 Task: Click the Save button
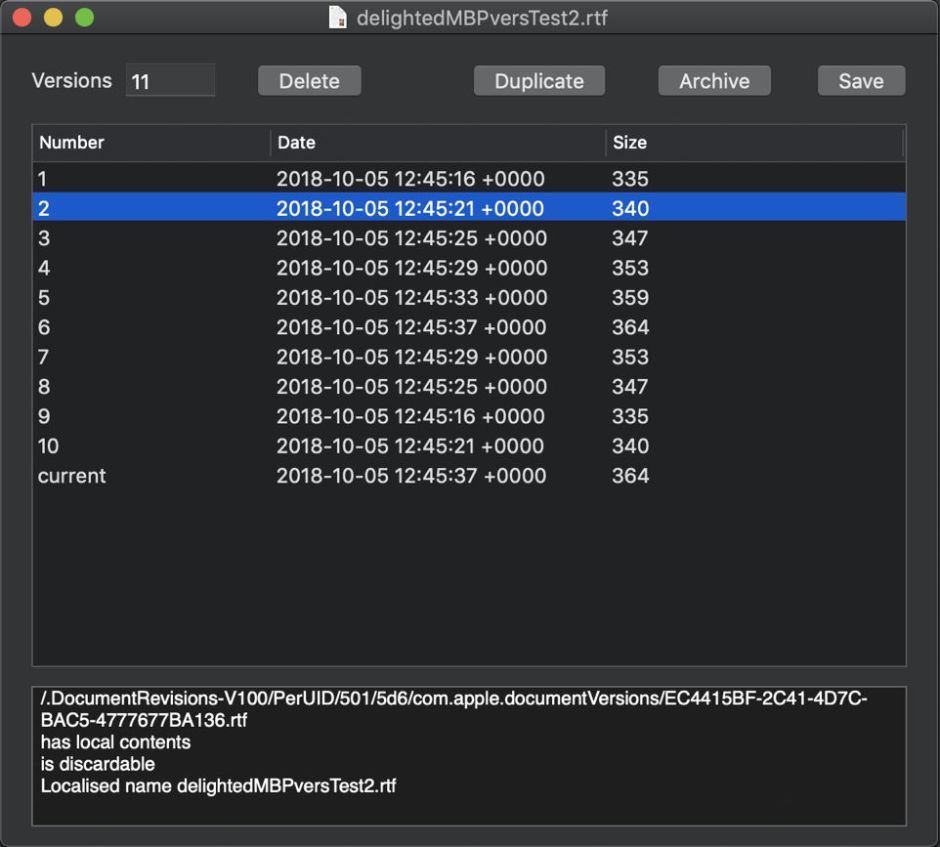(x=861, y=81)
